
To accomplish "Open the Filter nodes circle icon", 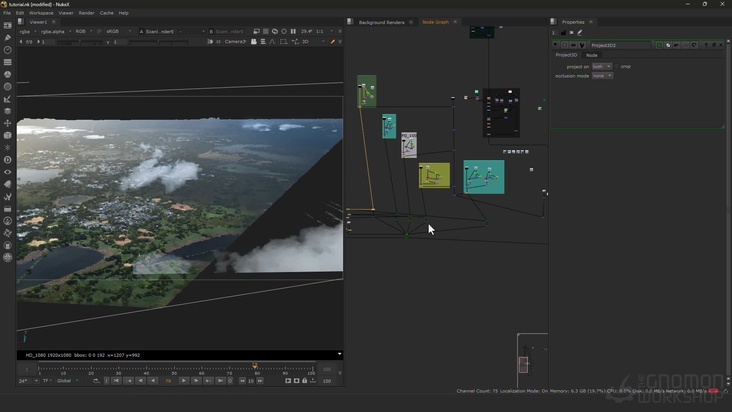I will 7,86.
